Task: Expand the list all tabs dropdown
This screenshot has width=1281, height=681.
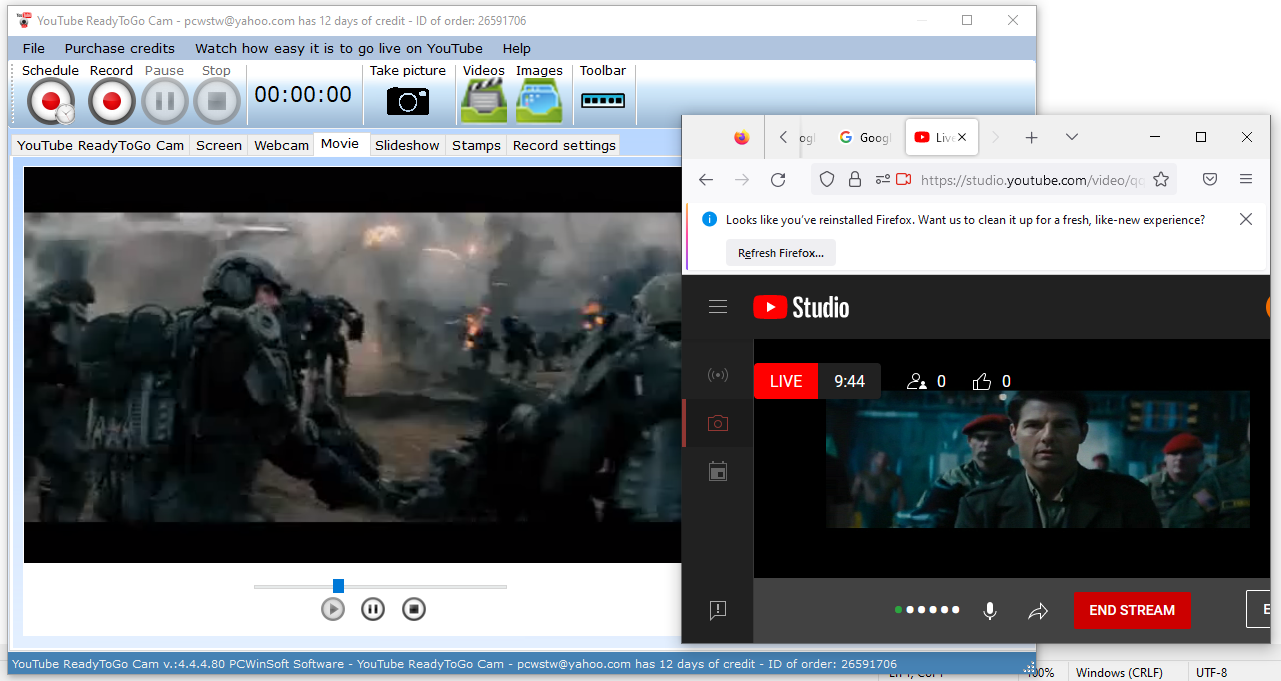Action: tap(1072, 137)
